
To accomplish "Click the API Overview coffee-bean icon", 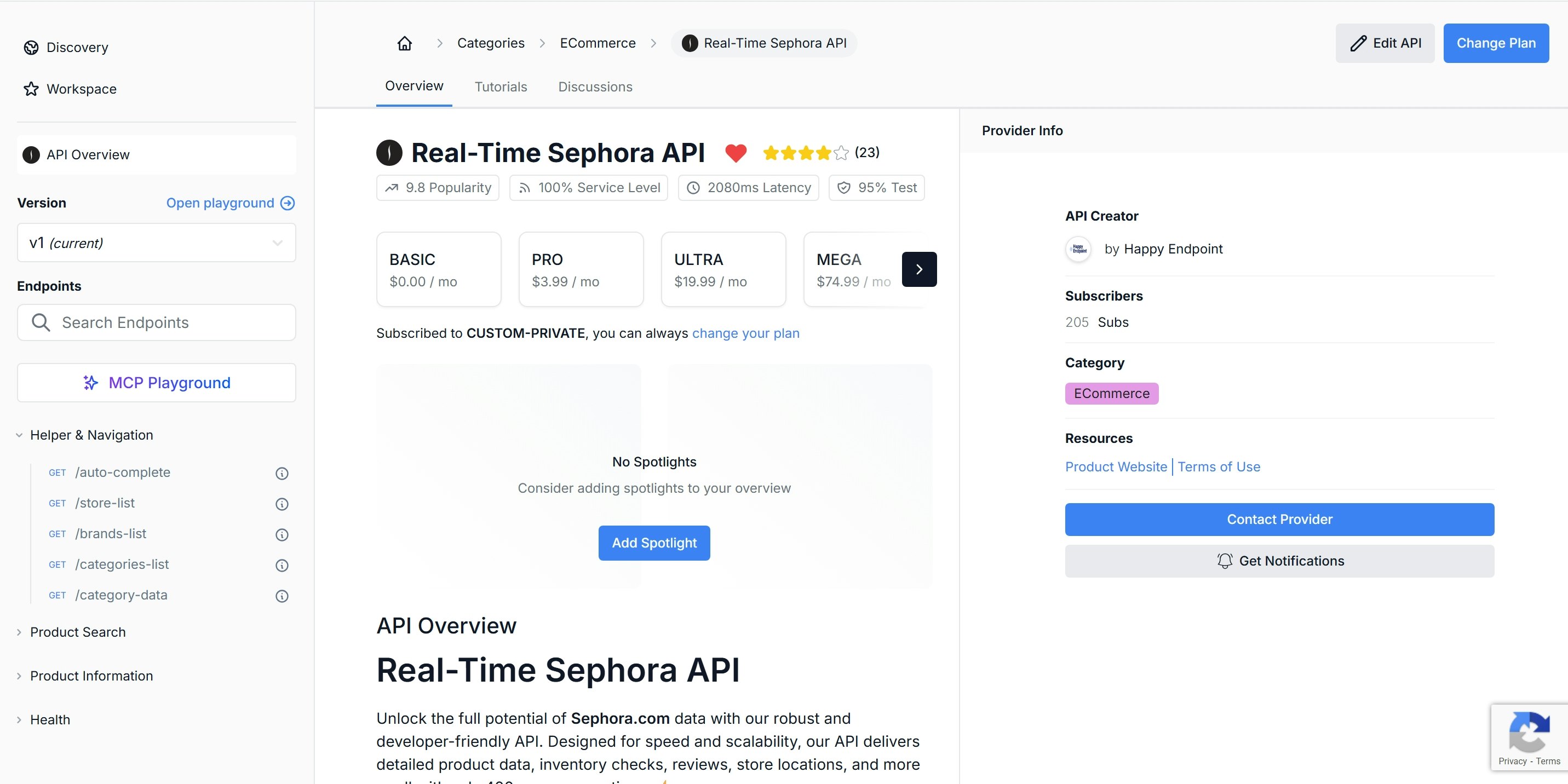I will [x=31, y=154].
